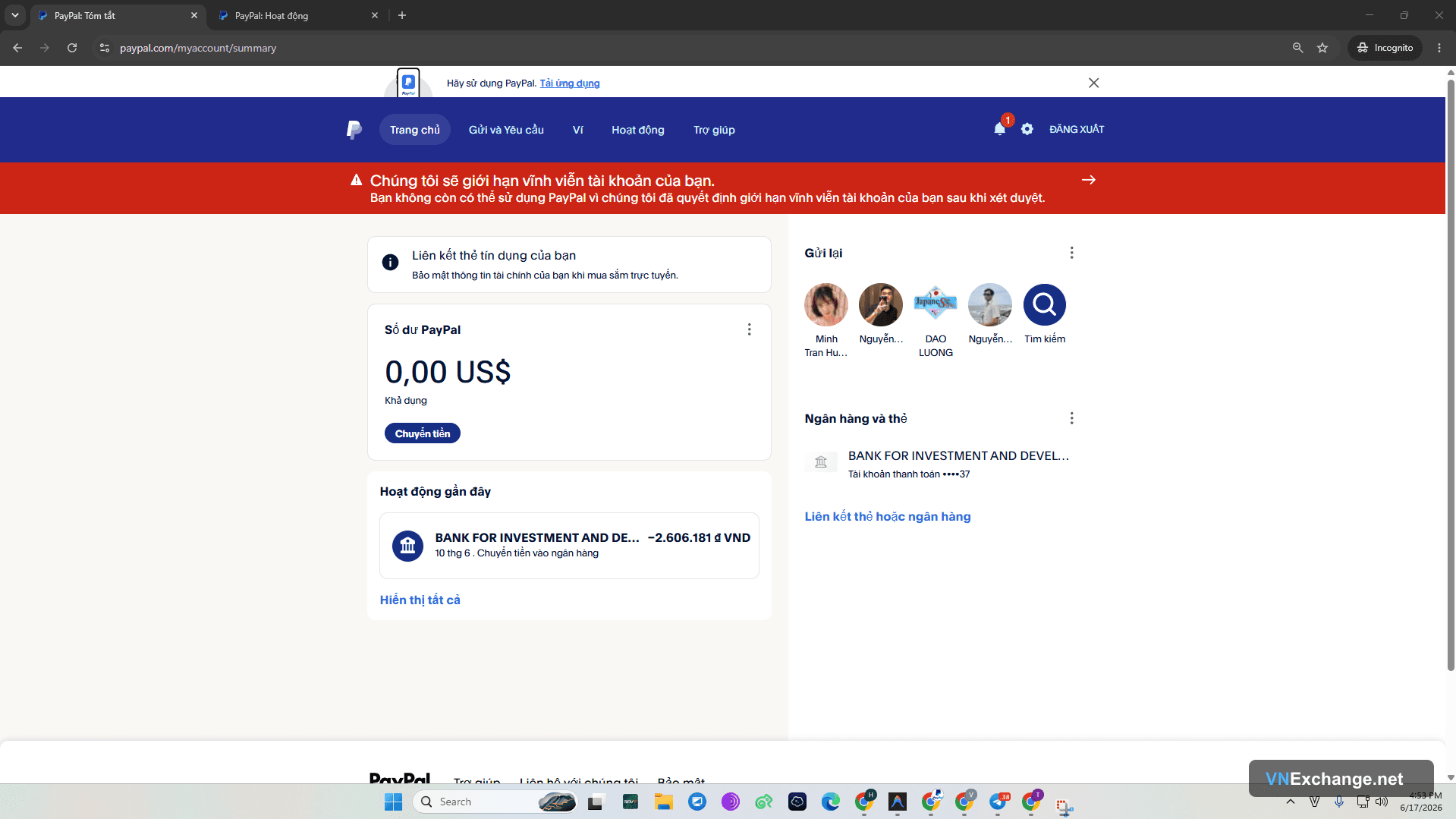The width and height of the screenshot is (1456, 819).
Task: Click Liên kết thẻ hoặc ngân hàng link
Action: pyautogui.click(x=888, y=516)
